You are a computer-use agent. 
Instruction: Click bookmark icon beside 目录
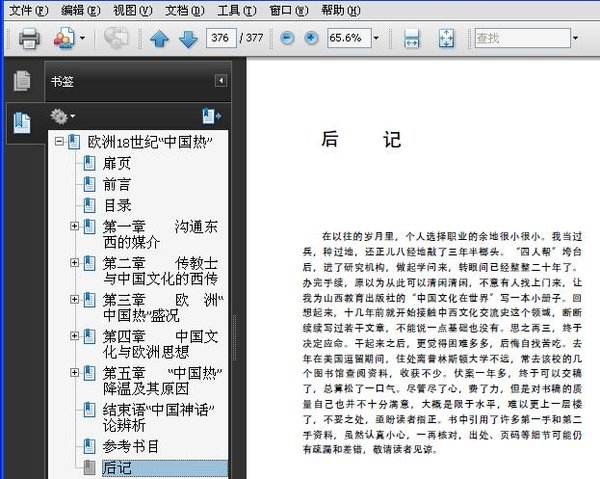[x=89, y=205]
